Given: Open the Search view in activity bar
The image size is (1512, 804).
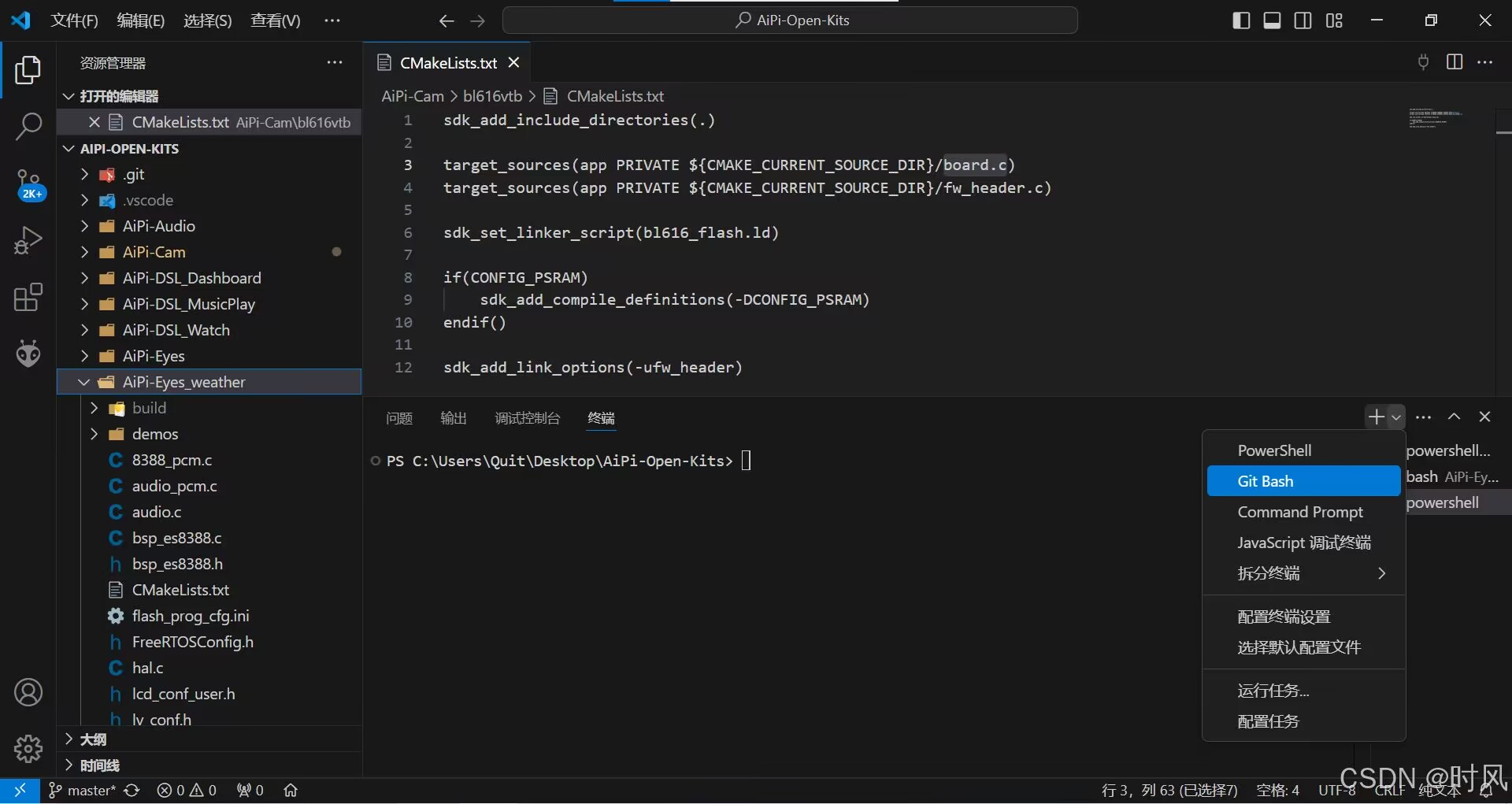Looking at the screenshot, I should [x=28, y=126].
